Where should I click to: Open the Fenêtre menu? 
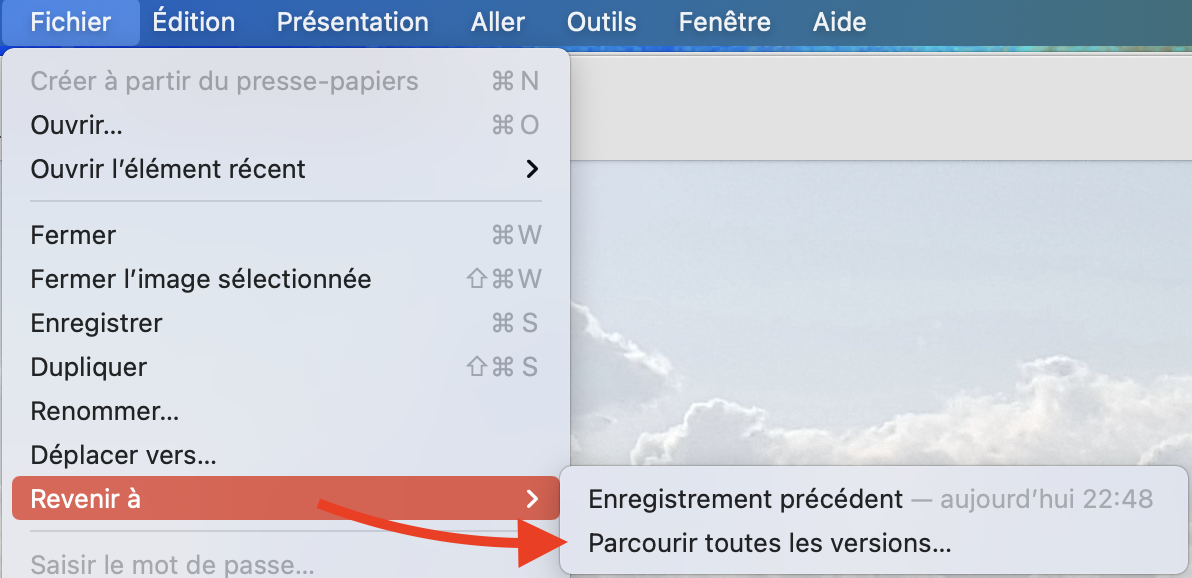725,22
